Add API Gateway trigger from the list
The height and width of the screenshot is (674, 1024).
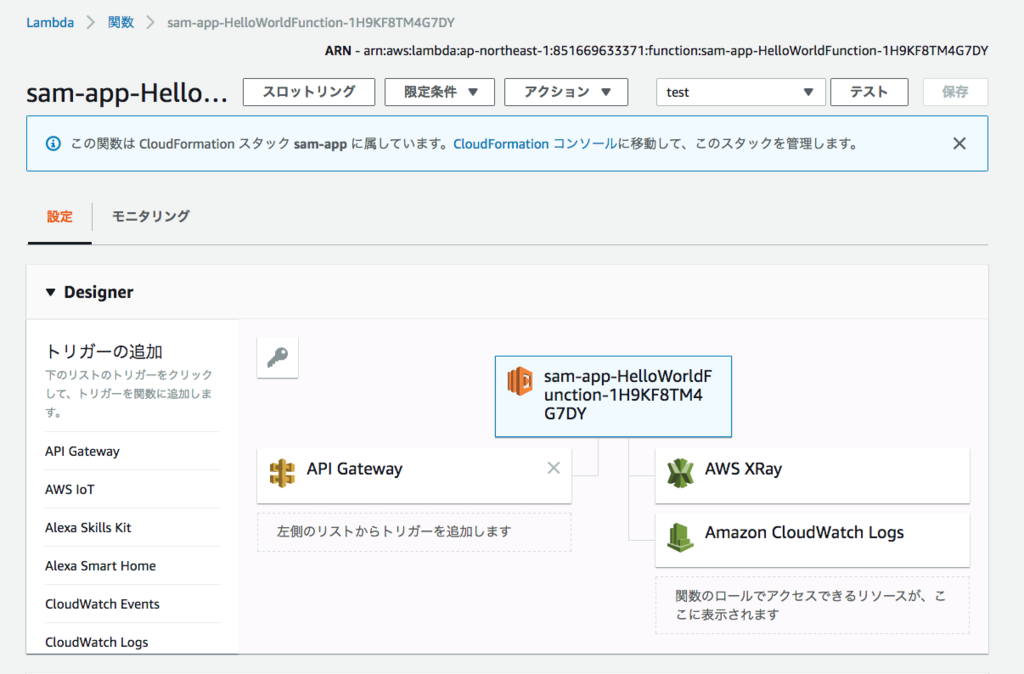coord(82,451)
